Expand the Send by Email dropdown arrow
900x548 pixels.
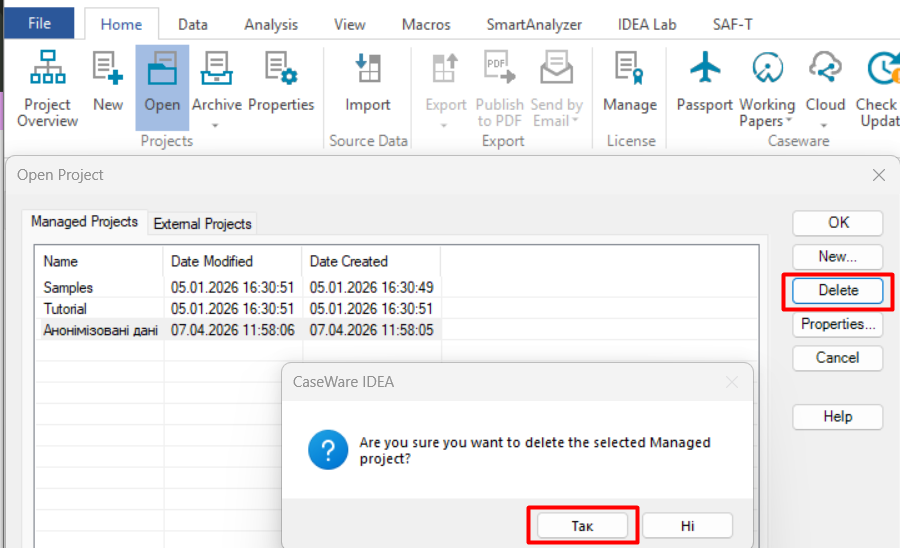tap(575, 121)
